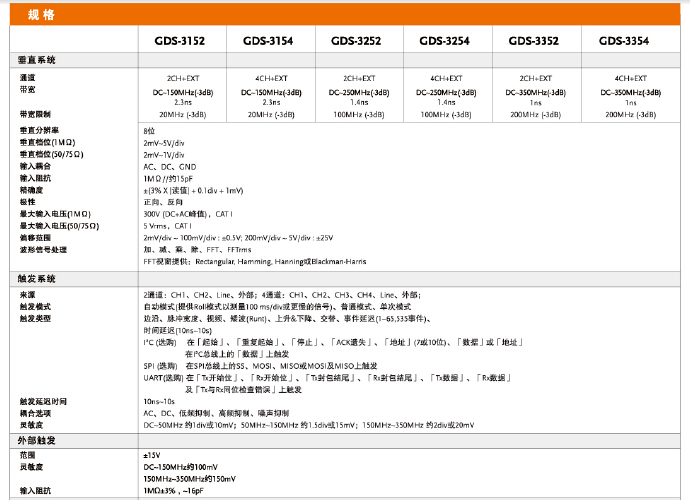Select the GDS-3352 column header
This screenshot has height=500, width=690.
(536, 41)
